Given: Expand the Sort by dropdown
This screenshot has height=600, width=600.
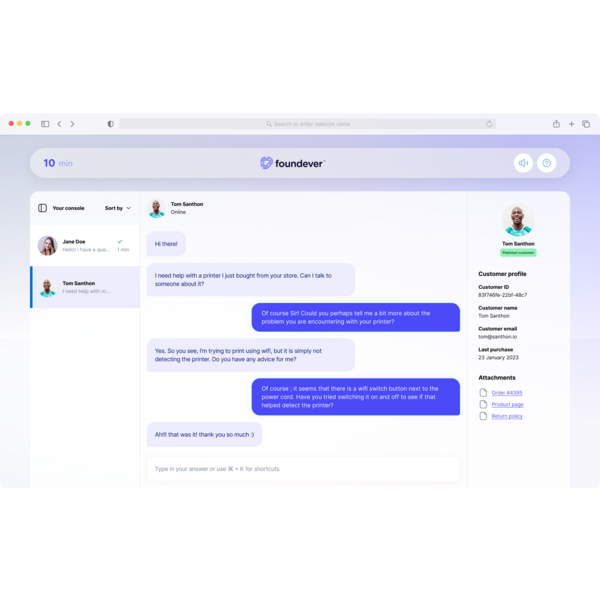Looking at the screenshot, I should [x=118, y=208].
